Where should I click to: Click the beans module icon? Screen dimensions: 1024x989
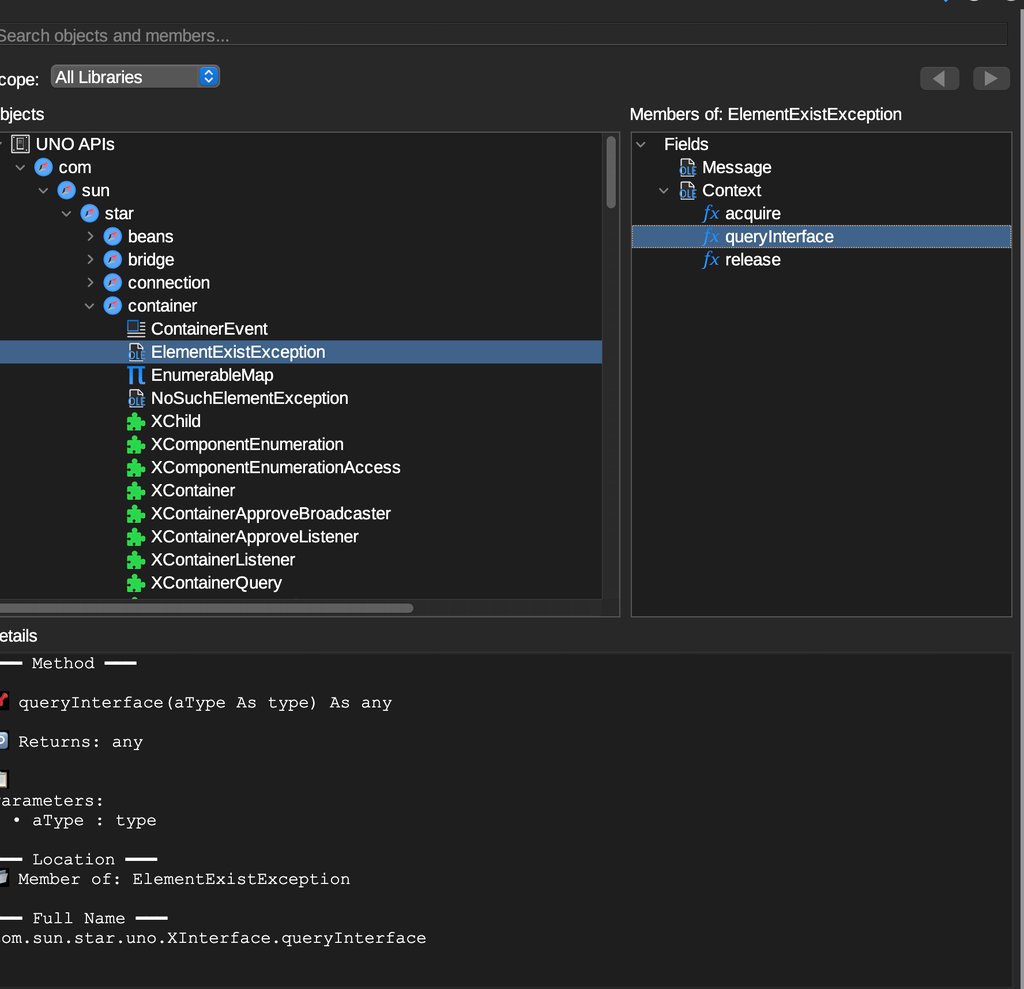tap(113, 237)
